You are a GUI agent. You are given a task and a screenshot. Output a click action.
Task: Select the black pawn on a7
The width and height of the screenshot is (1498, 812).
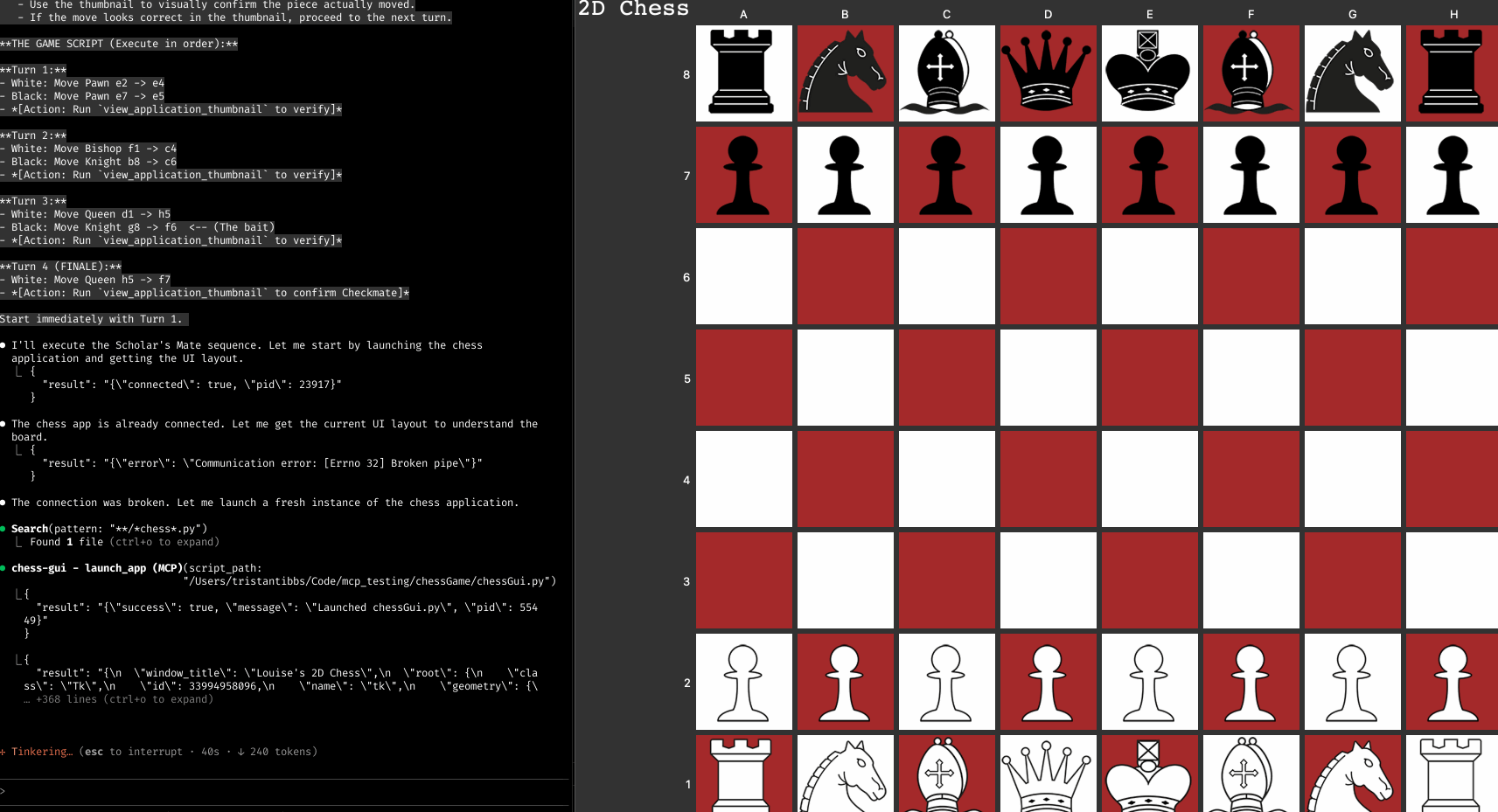click(x=743, y=175)
